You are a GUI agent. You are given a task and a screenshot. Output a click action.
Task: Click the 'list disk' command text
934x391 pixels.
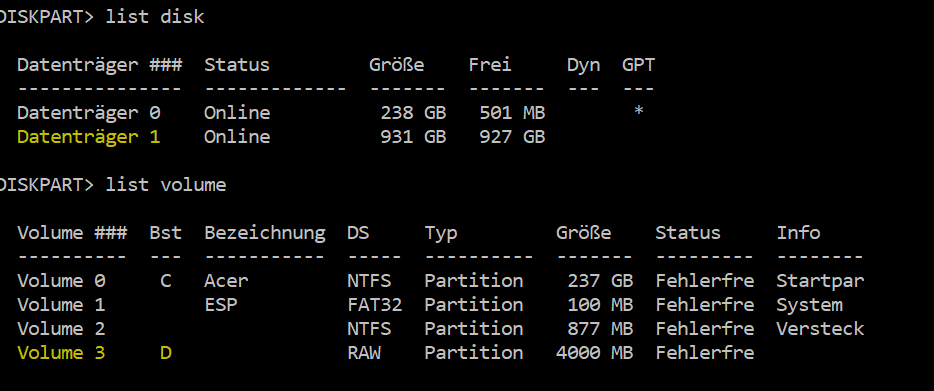click(155, 17)
